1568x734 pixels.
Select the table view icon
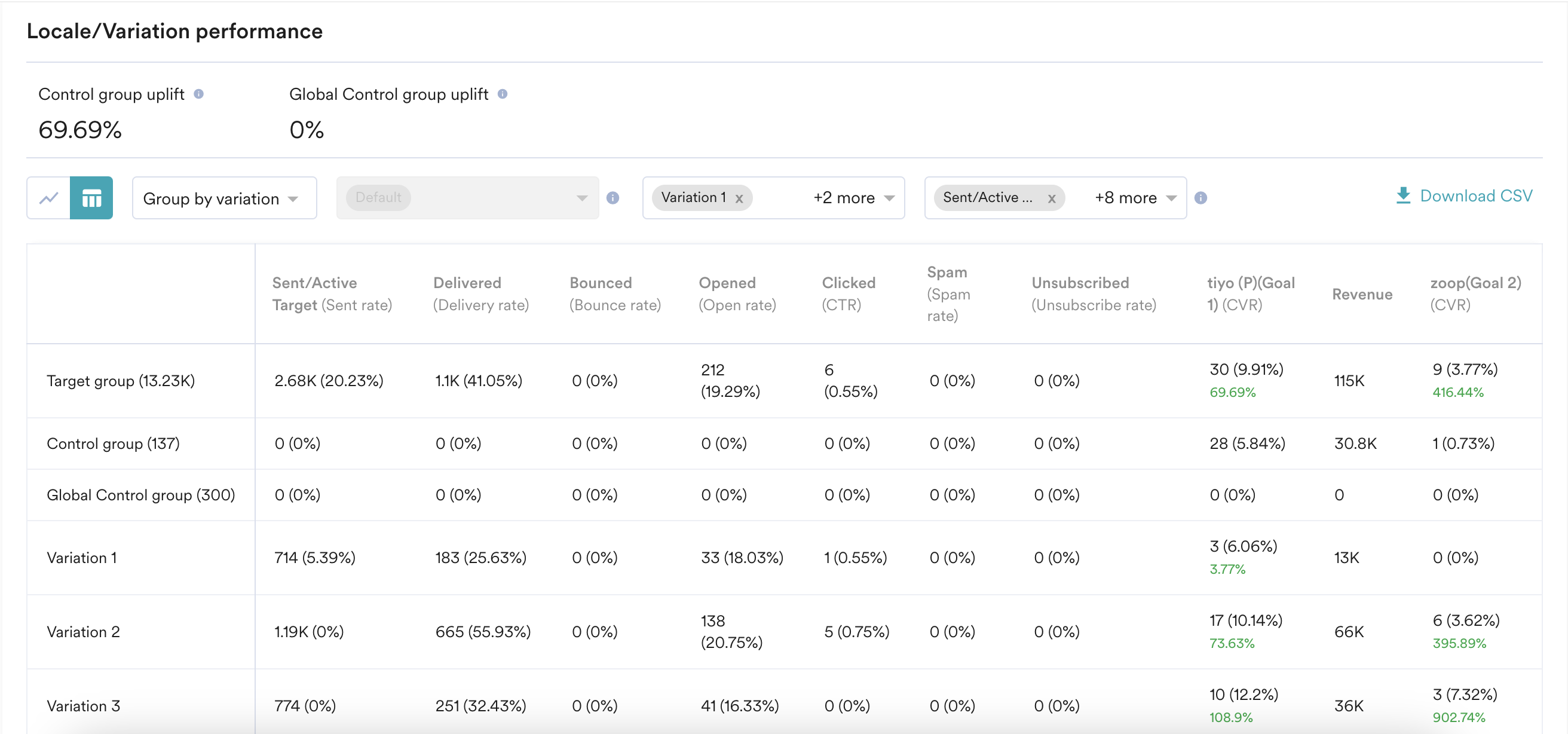pos(91,198)
